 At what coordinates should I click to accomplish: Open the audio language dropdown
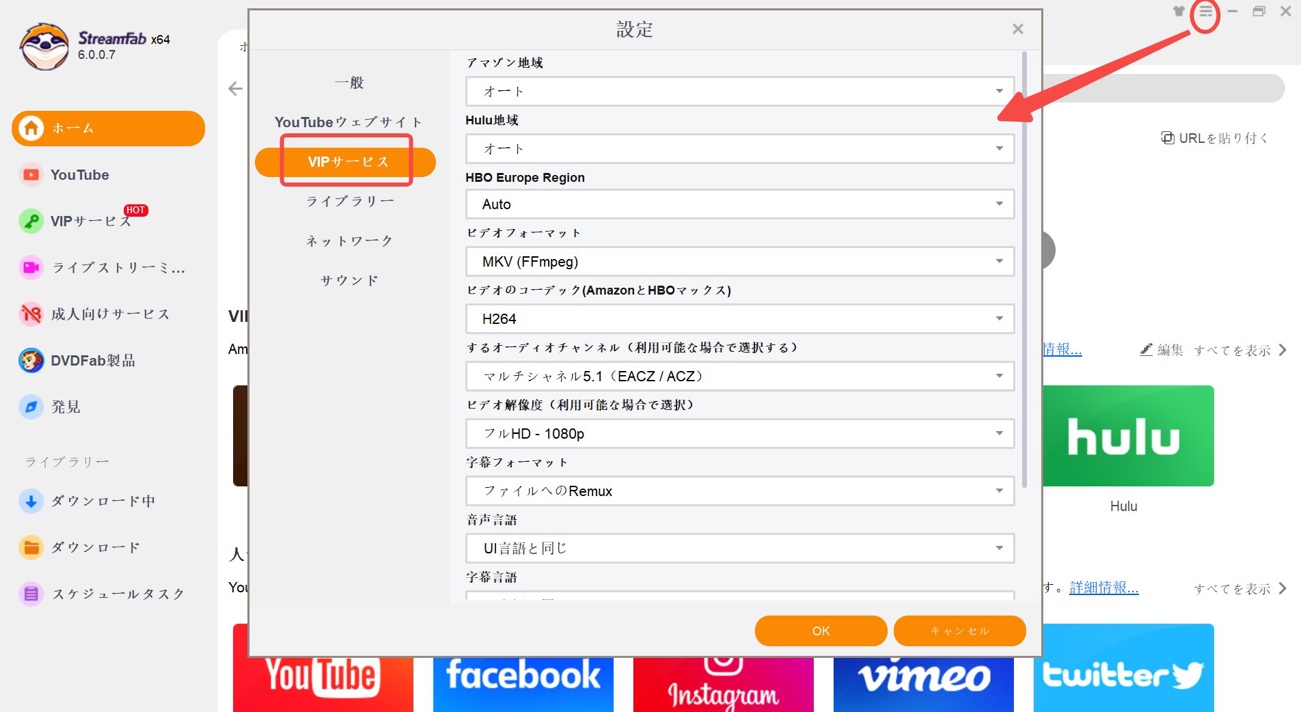tap(740, 548)
